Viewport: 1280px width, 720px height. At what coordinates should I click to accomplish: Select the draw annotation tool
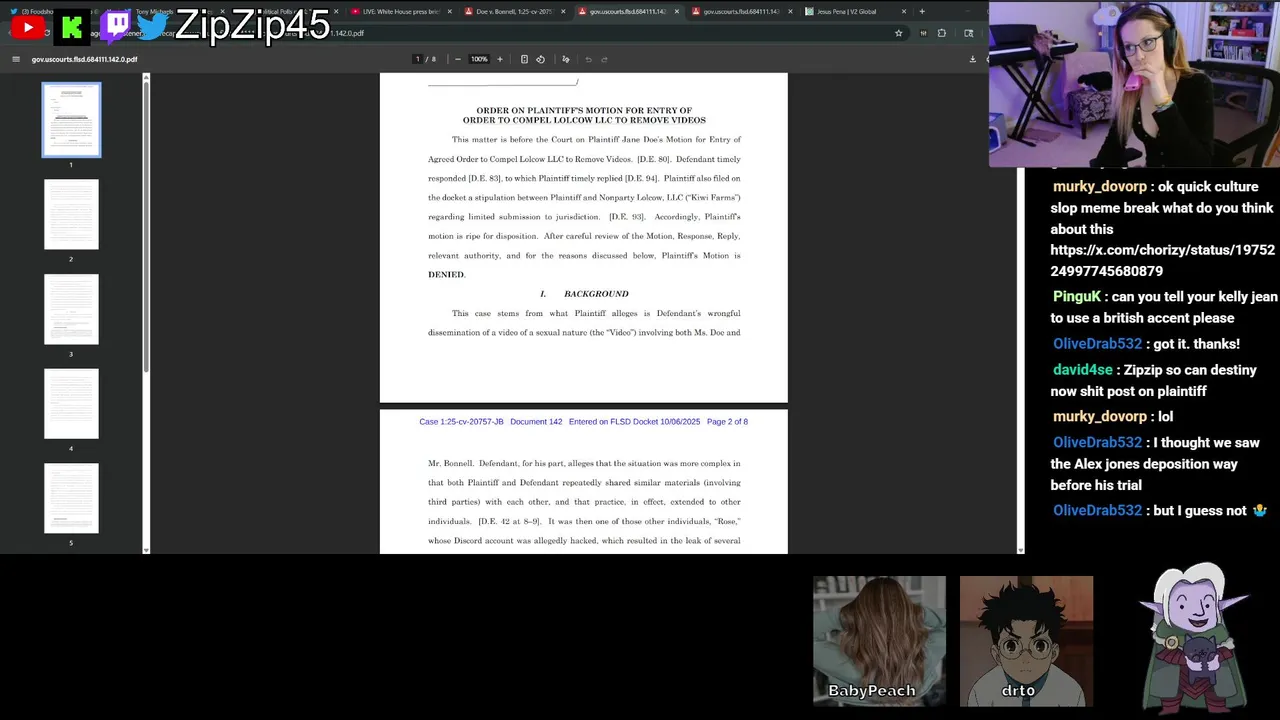point(565,59)
